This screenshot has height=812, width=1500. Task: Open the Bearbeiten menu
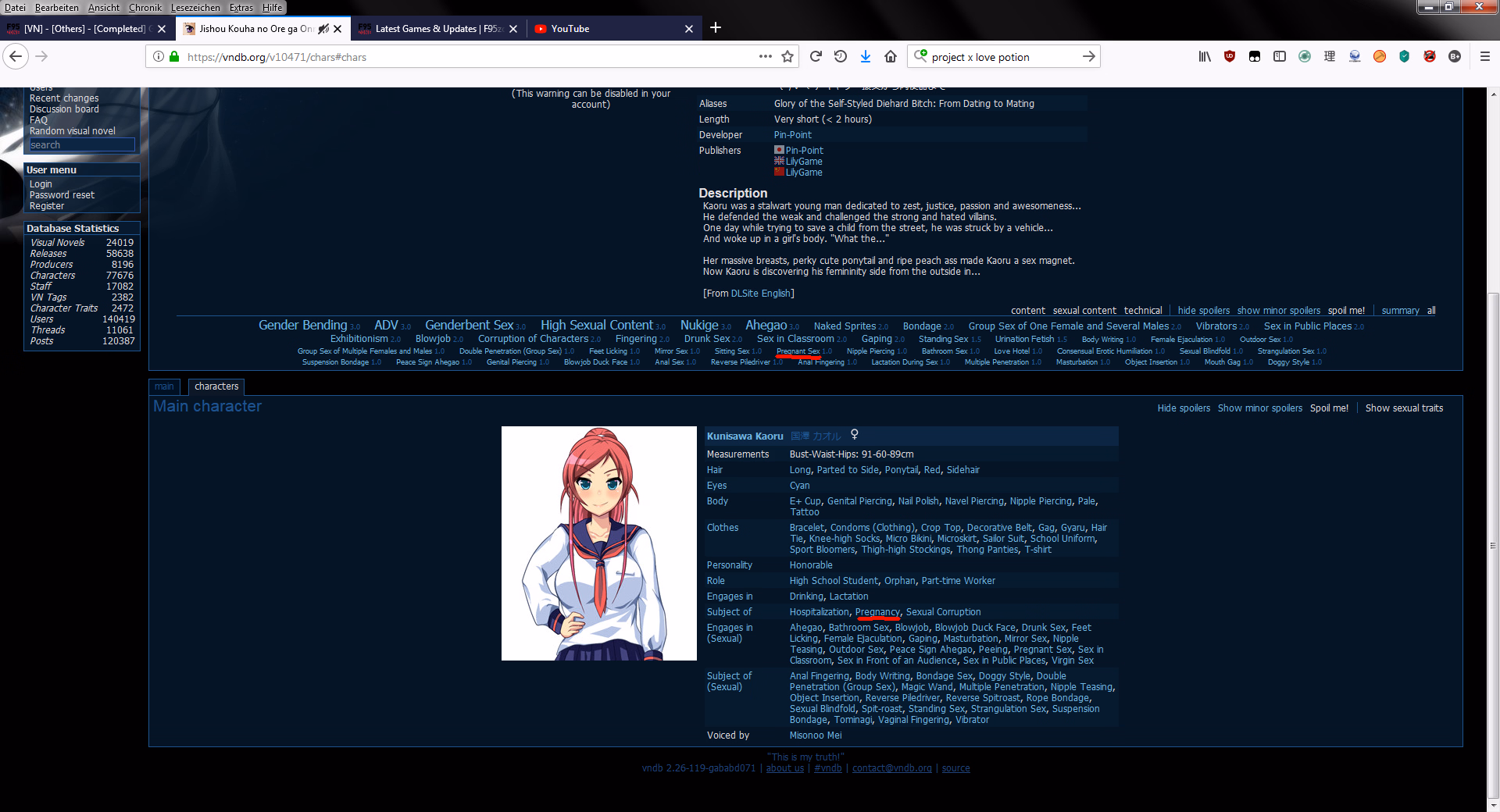(56, 7)
